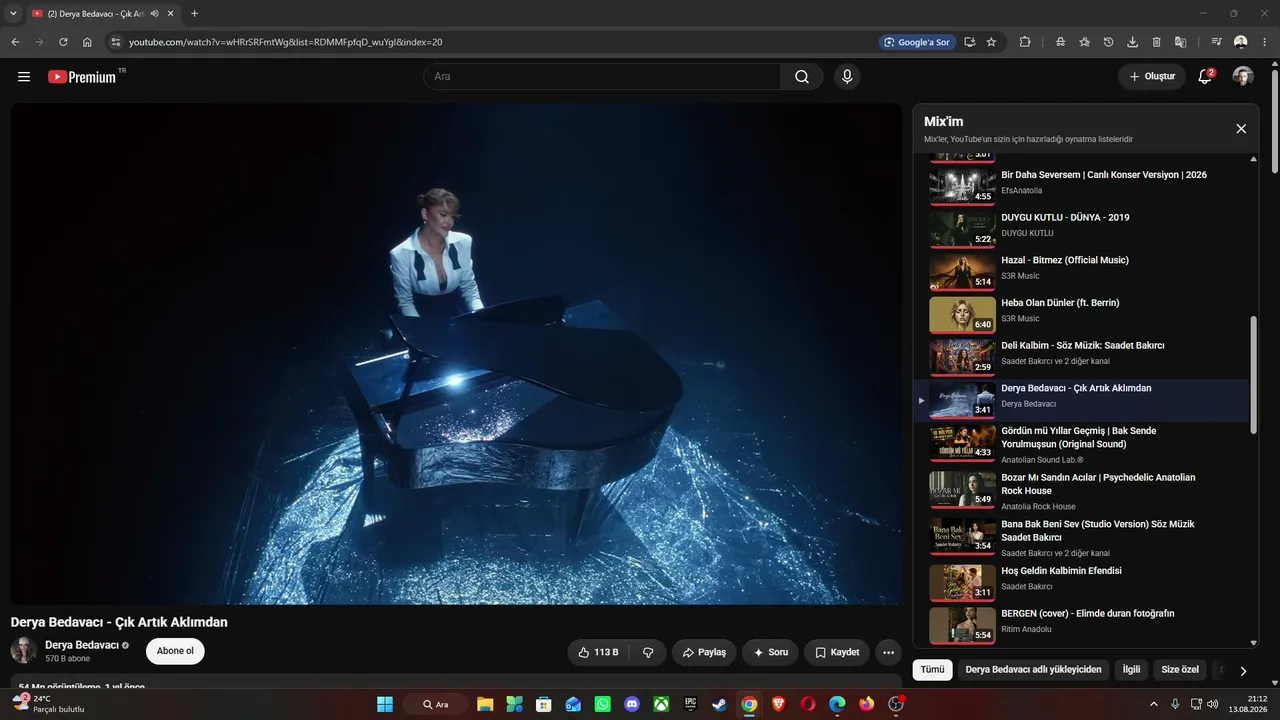Click the Oluştur create button

(1152, 76)
